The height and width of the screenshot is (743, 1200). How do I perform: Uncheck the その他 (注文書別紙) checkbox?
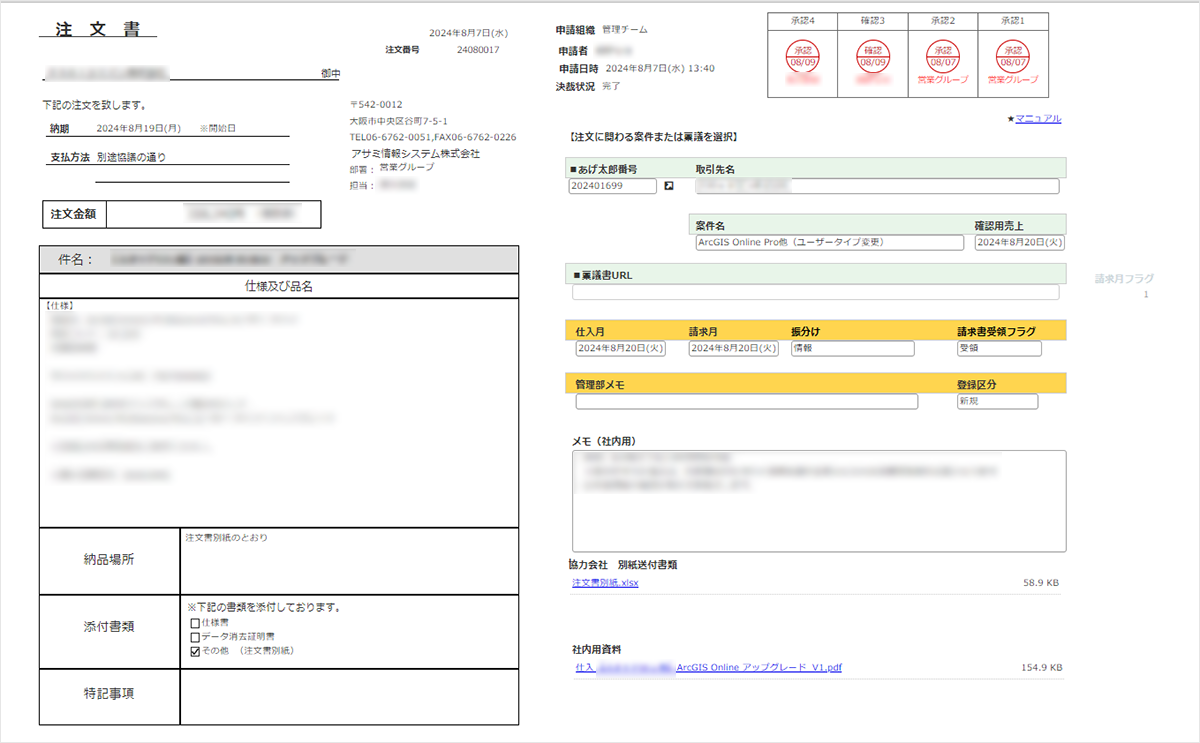click(195, 651)
